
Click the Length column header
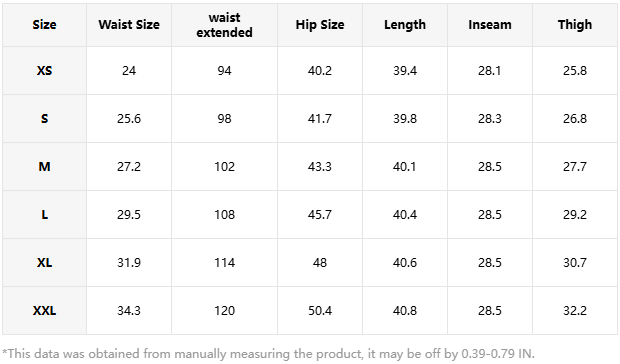click(405, 25)
